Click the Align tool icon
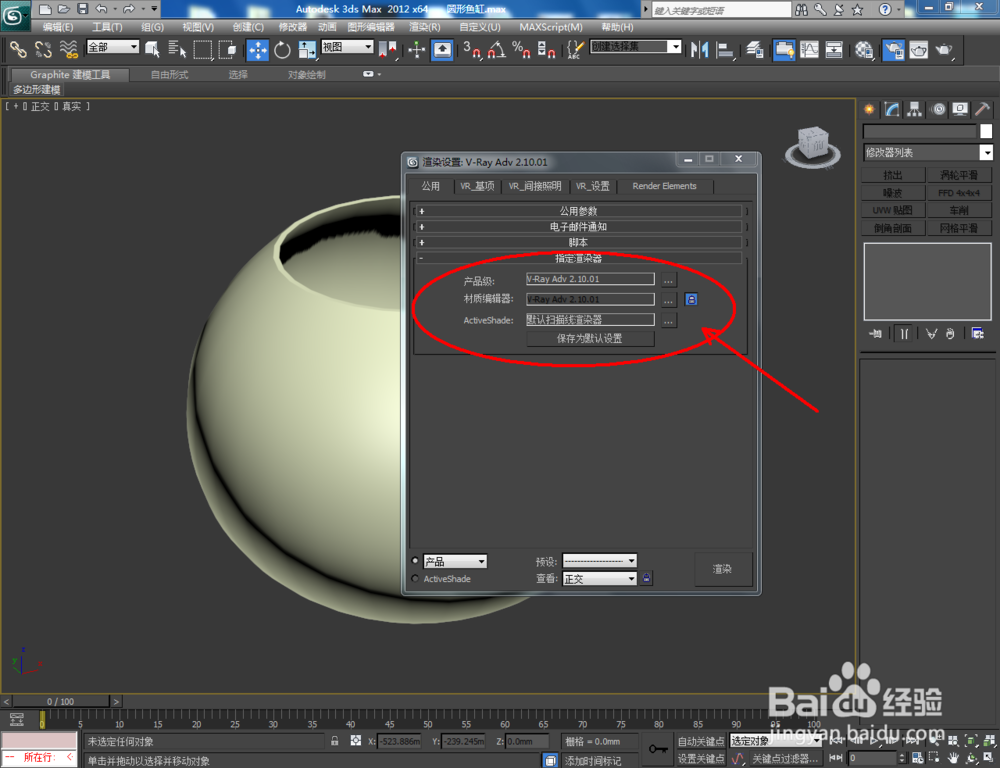 pos(725,50)
